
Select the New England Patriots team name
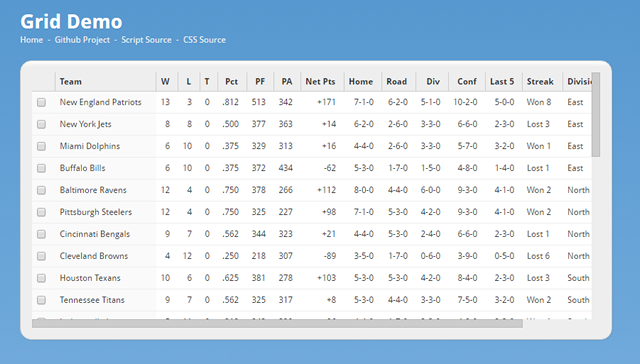coord(100,102)
